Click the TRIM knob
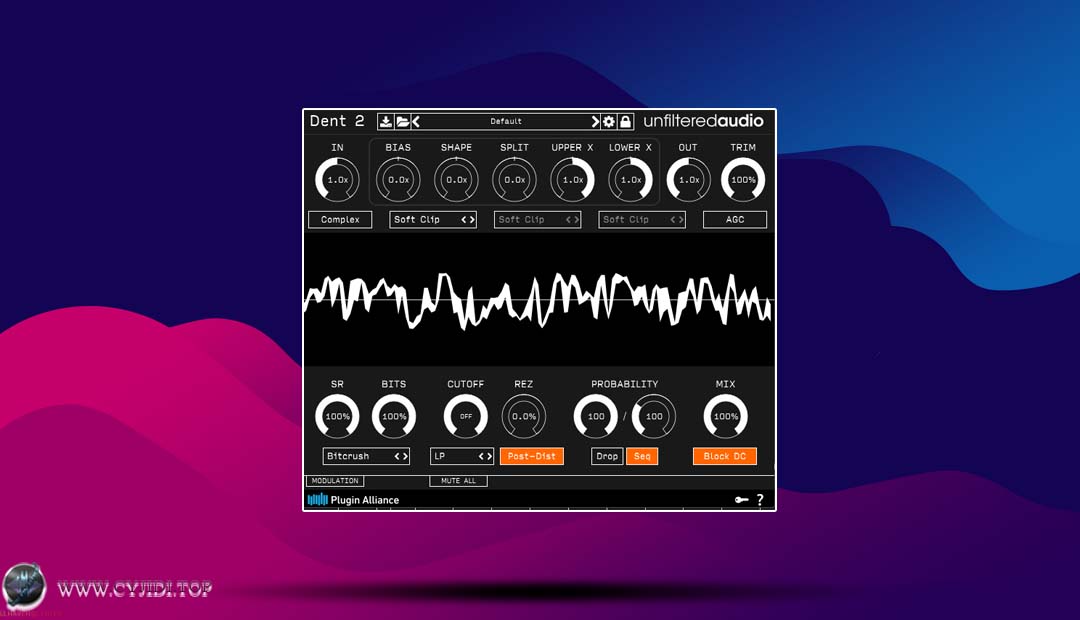Viewport: 1080px width, 620px height. click(743, 180)
